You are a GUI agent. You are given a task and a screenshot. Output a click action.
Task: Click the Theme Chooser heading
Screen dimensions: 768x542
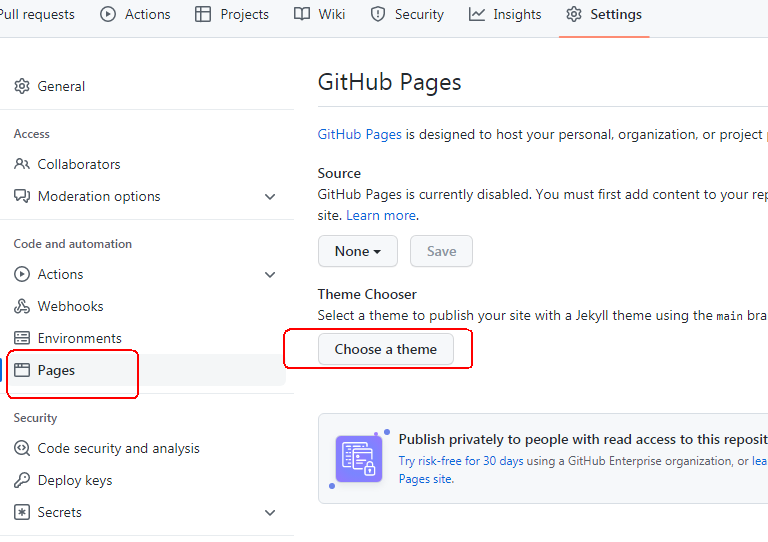367,294
